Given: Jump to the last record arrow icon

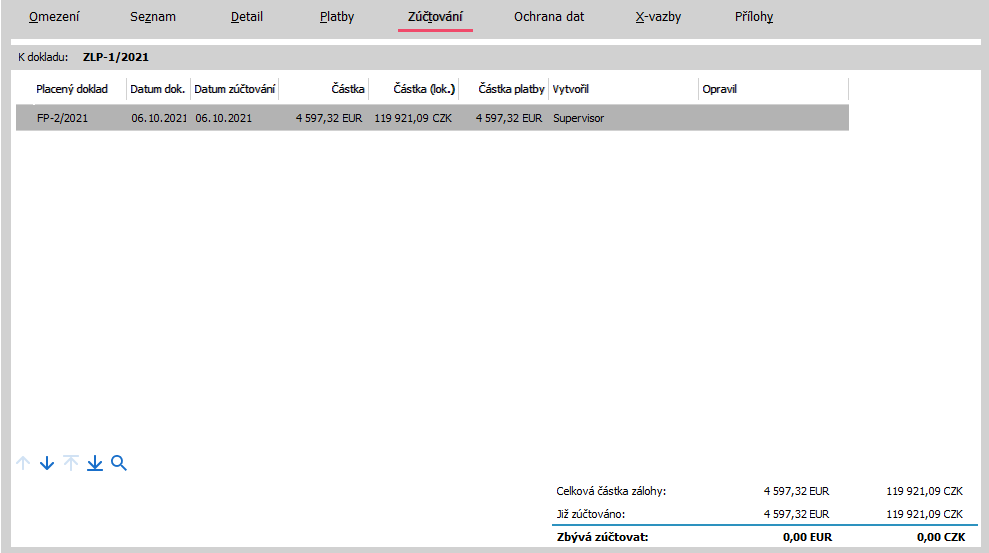Looking at the screenshot, I should point(95,463).
